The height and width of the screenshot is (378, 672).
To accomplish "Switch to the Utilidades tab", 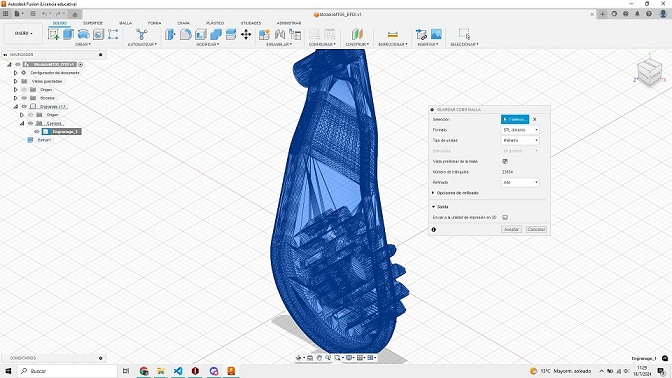I will click(x=251, y=23).
